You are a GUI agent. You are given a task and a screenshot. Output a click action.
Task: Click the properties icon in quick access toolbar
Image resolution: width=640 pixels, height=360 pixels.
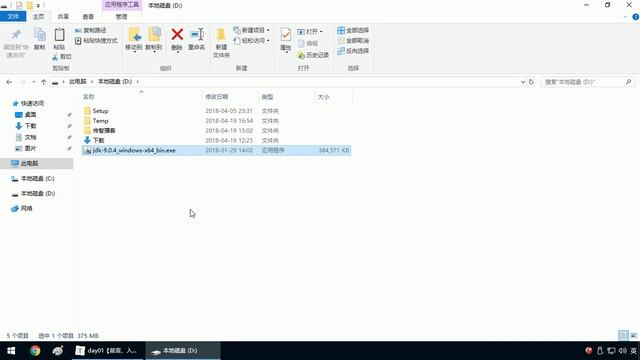[x=19, y=5]
